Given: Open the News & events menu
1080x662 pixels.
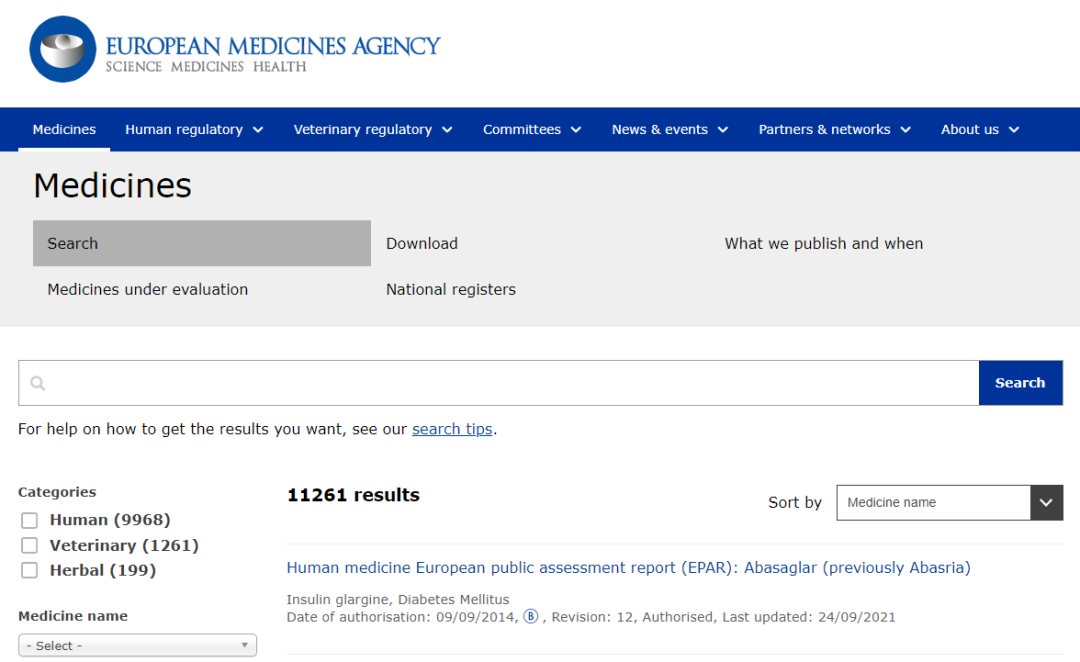Looking at the screenshot, I should click(669, 130).
